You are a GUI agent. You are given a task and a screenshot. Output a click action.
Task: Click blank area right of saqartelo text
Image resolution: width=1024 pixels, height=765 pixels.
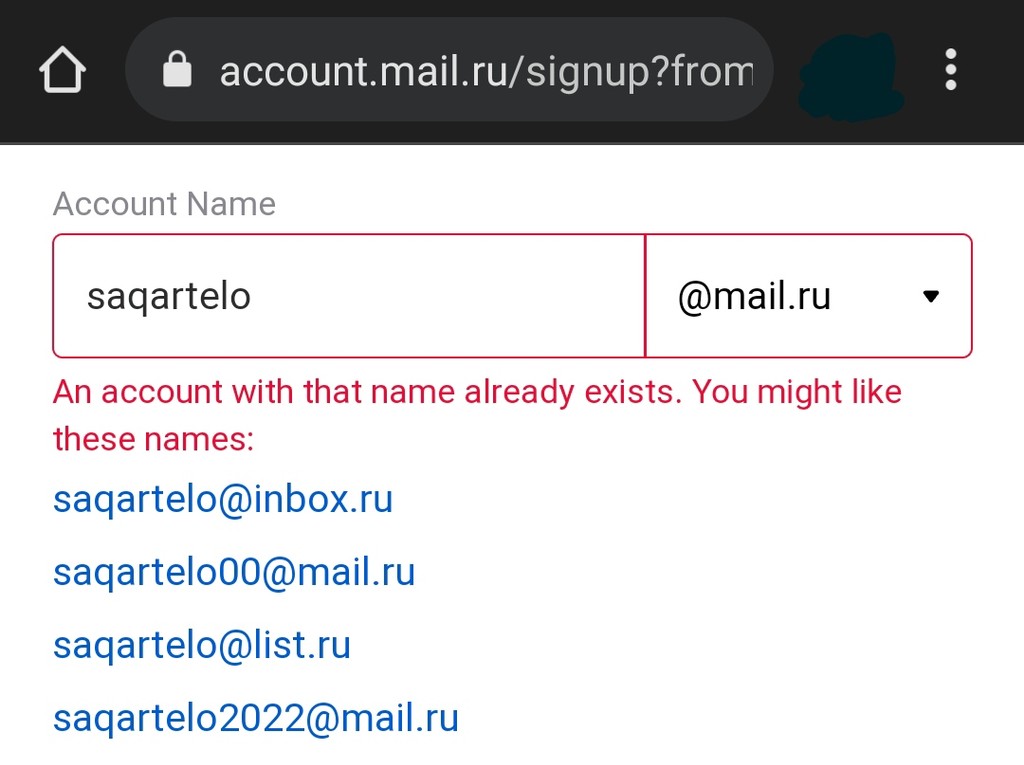(x=450, y=296)
